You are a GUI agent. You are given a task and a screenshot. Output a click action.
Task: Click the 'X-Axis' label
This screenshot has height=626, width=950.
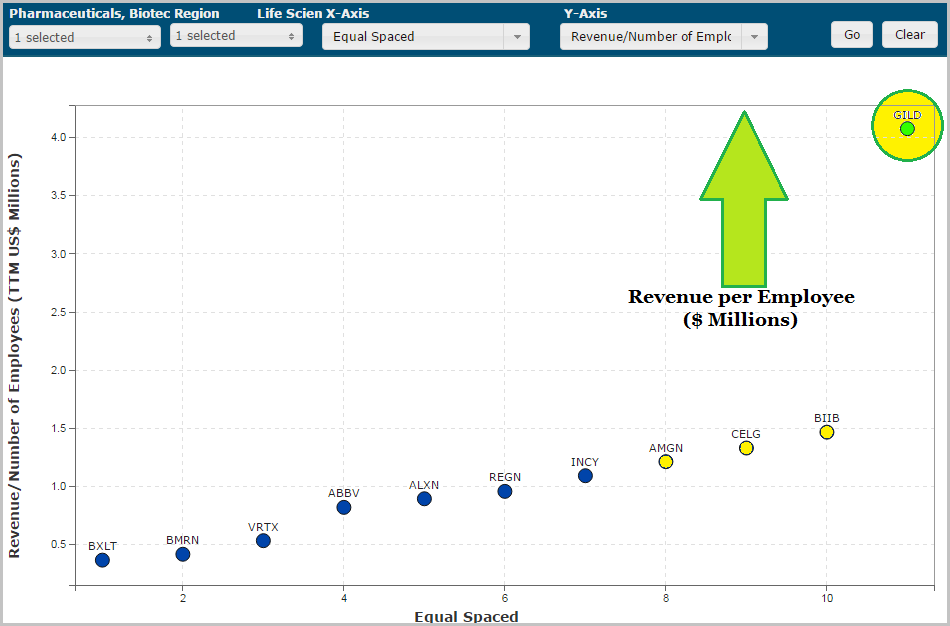tap(348, 13)
